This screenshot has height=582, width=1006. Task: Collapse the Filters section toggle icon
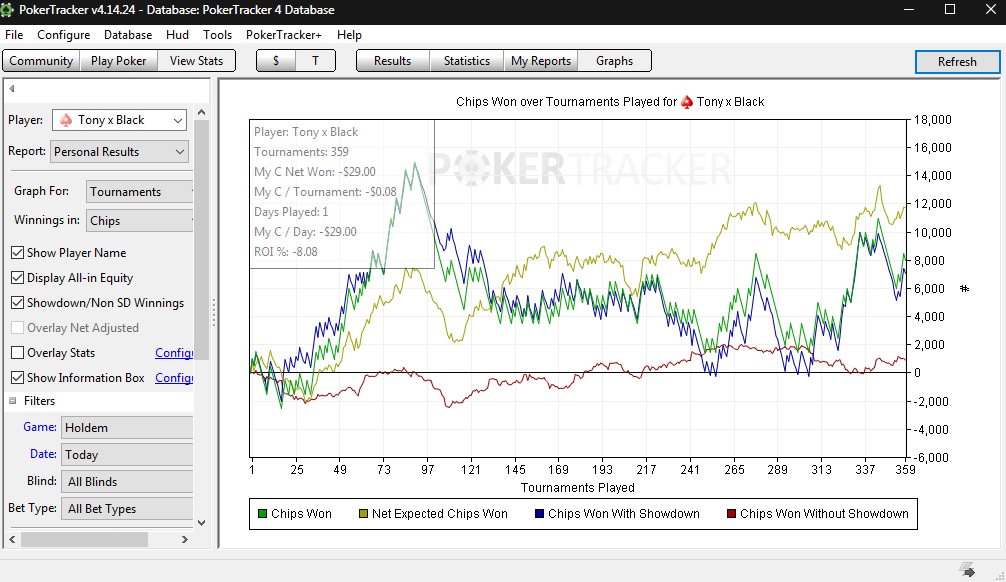pos(12,401)
